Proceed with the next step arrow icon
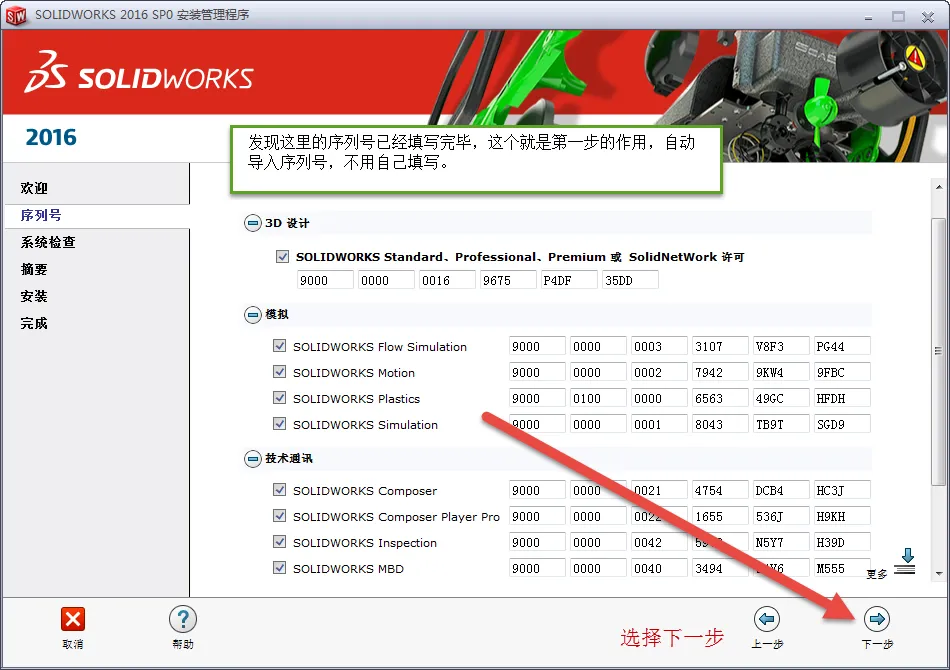This screenshot has width=950, height=670. 877,619
